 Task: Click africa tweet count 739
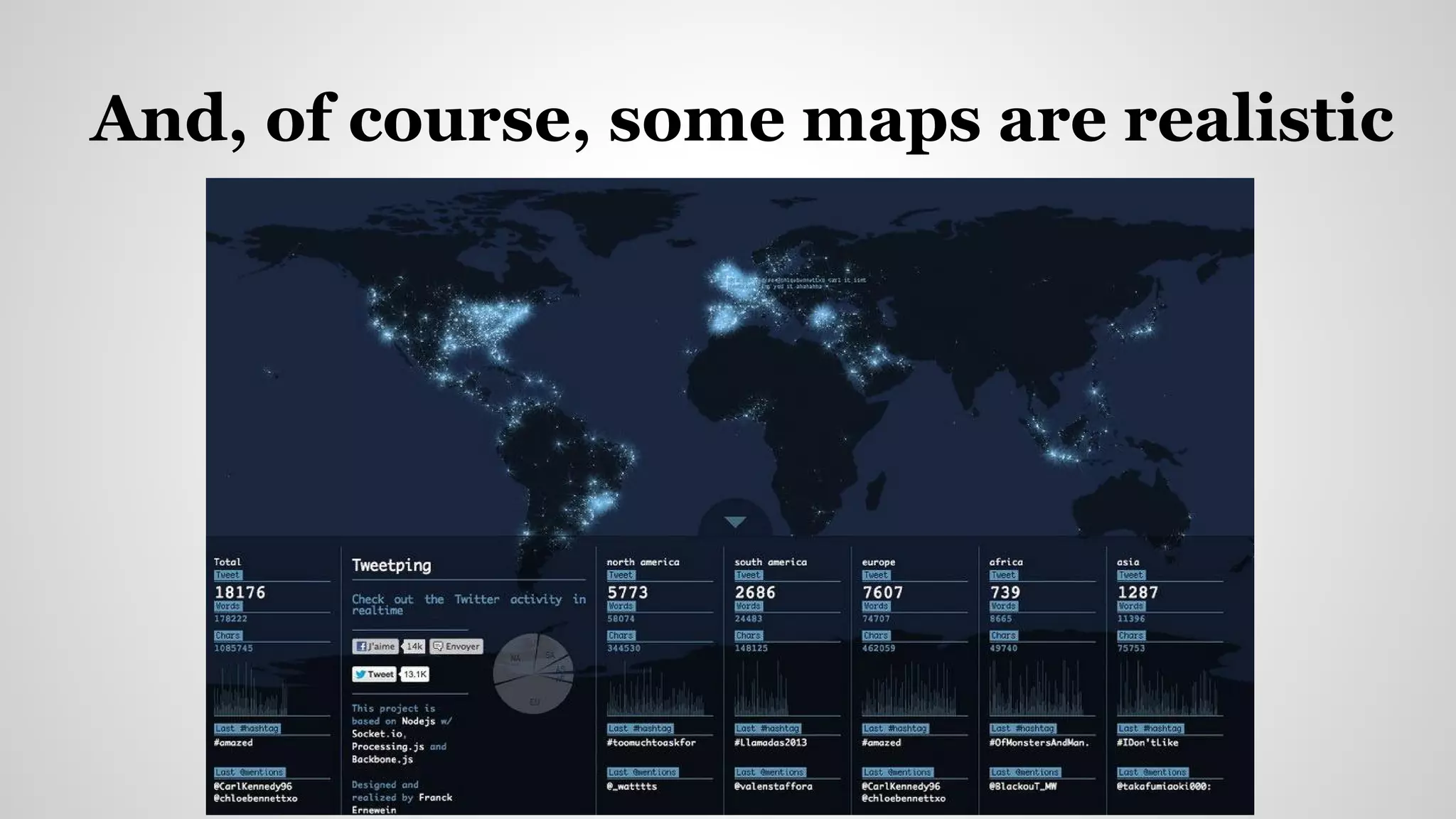point(1005,592)
